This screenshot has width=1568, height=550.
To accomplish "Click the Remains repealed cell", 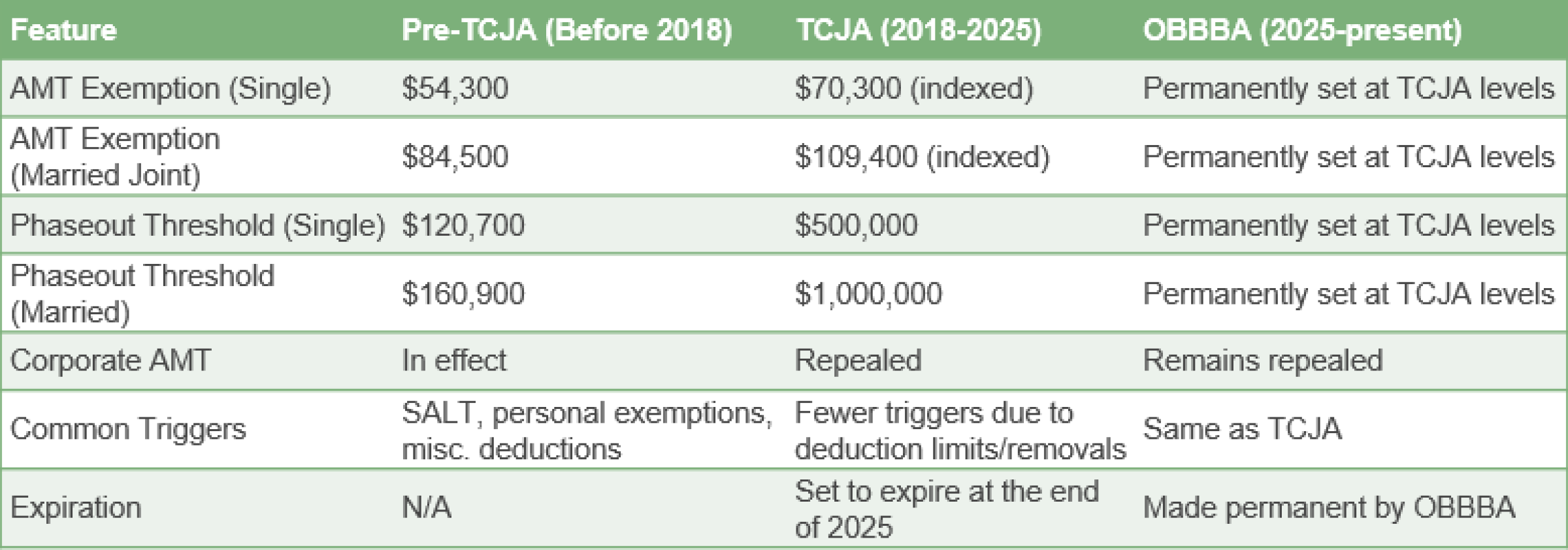I will pyautogui.click(x=1262, y=361).
